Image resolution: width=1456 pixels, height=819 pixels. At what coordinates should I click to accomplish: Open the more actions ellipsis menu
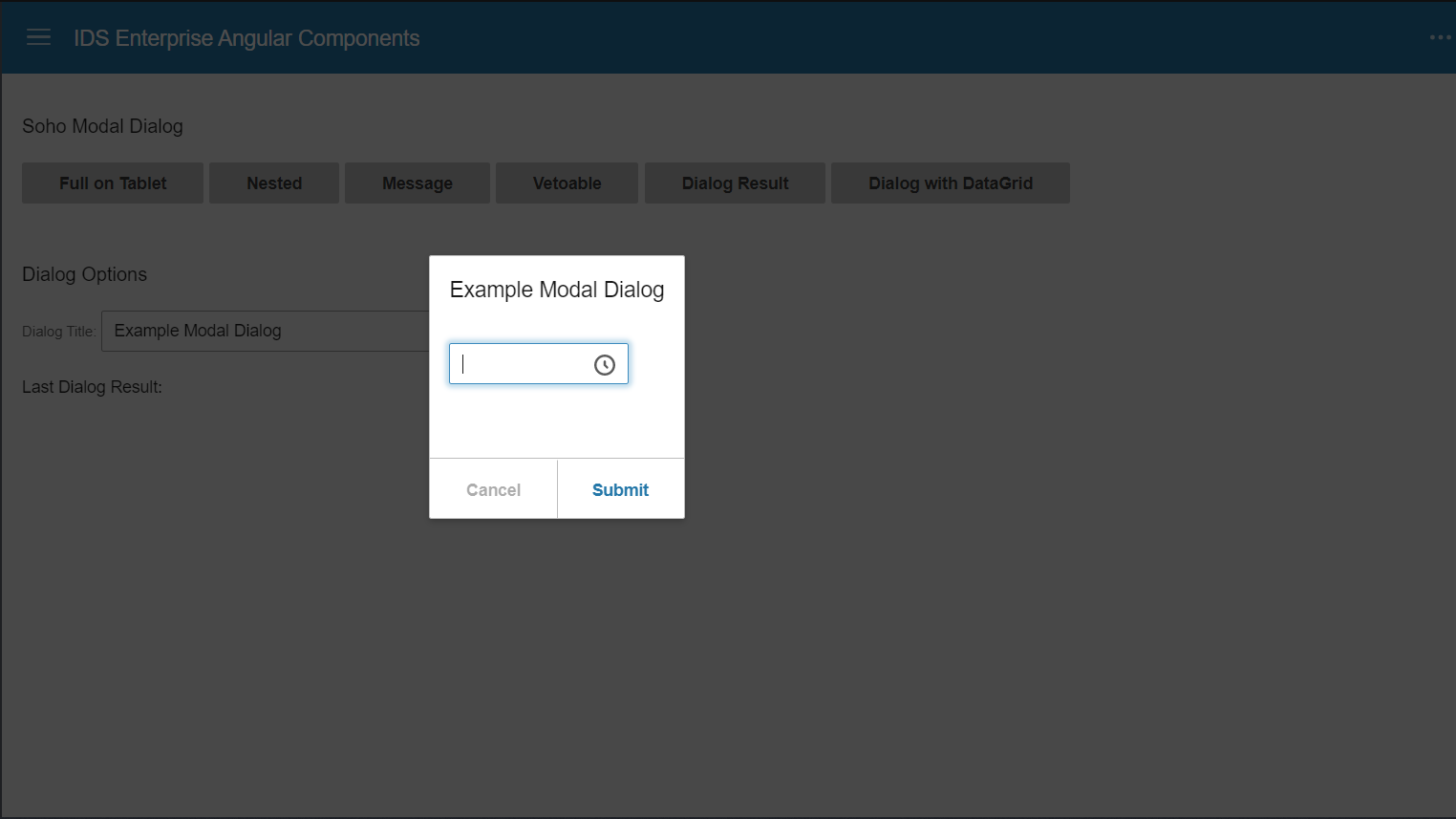pyautogui.click(x=1440, y=37)
